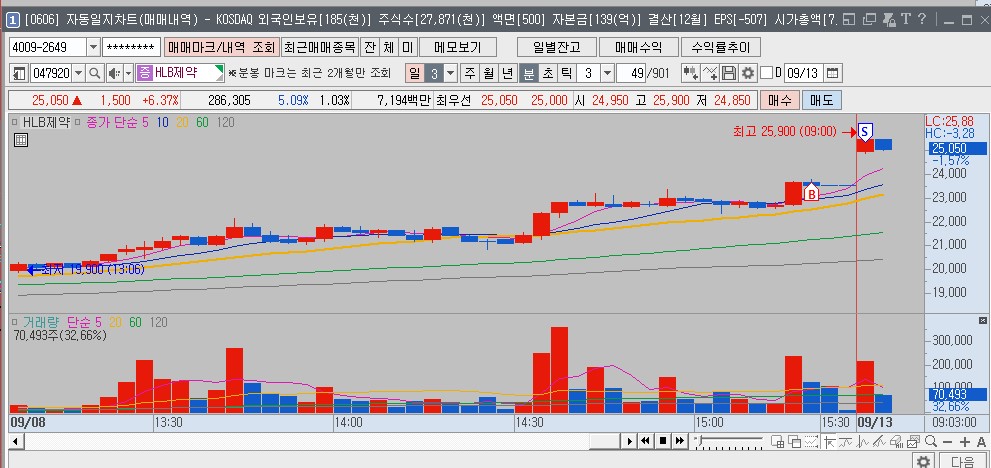Click the red 매수 buy button

pyautogui.click(x=782, y=100)
